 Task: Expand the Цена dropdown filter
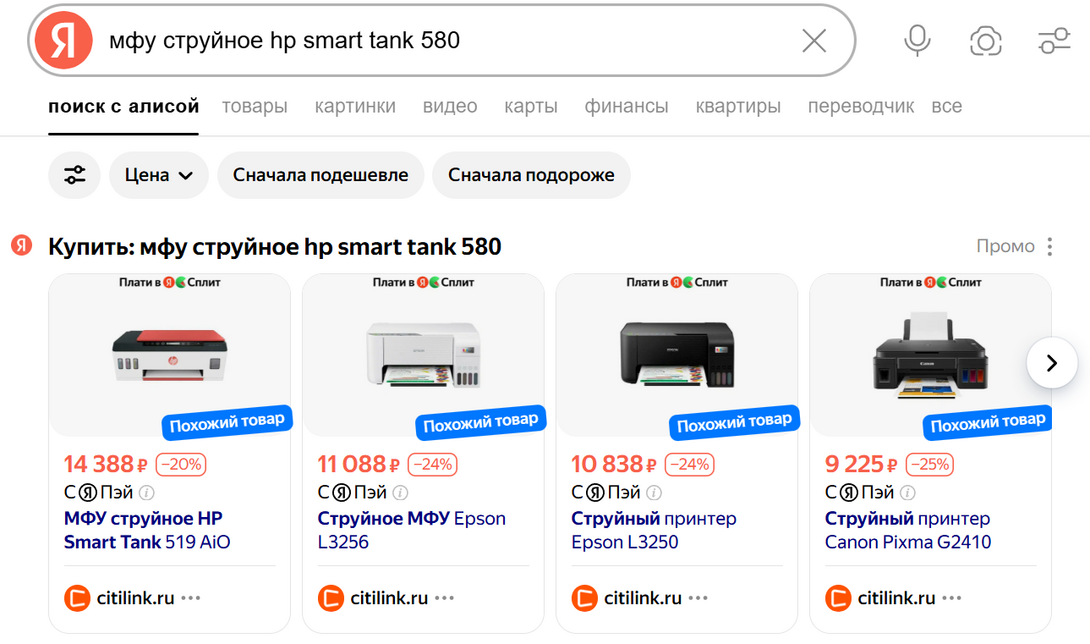[159, 175]
